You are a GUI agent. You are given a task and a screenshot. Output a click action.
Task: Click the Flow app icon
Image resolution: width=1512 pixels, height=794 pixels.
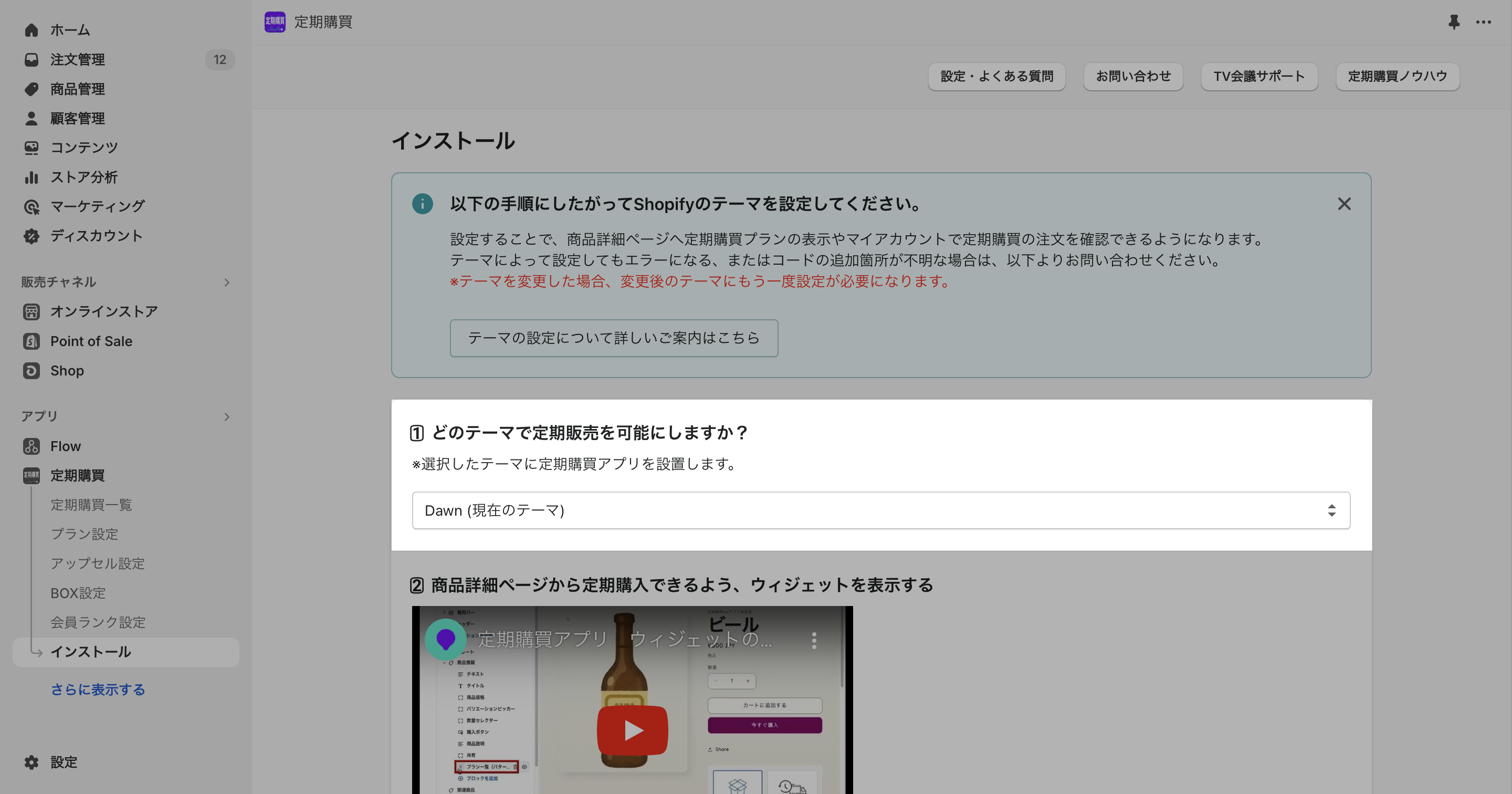31,446
